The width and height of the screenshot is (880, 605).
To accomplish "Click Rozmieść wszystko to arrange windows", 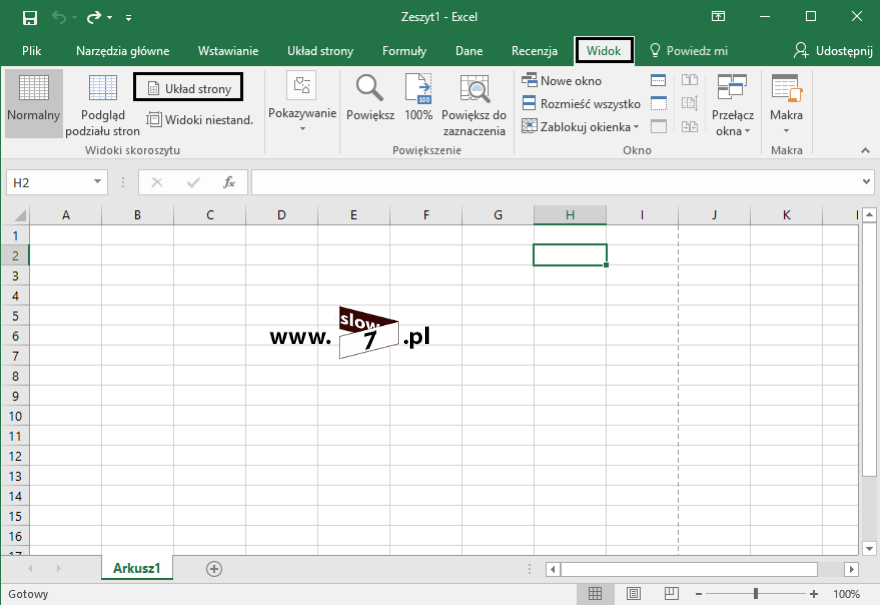I will click(x=581, y=104).
